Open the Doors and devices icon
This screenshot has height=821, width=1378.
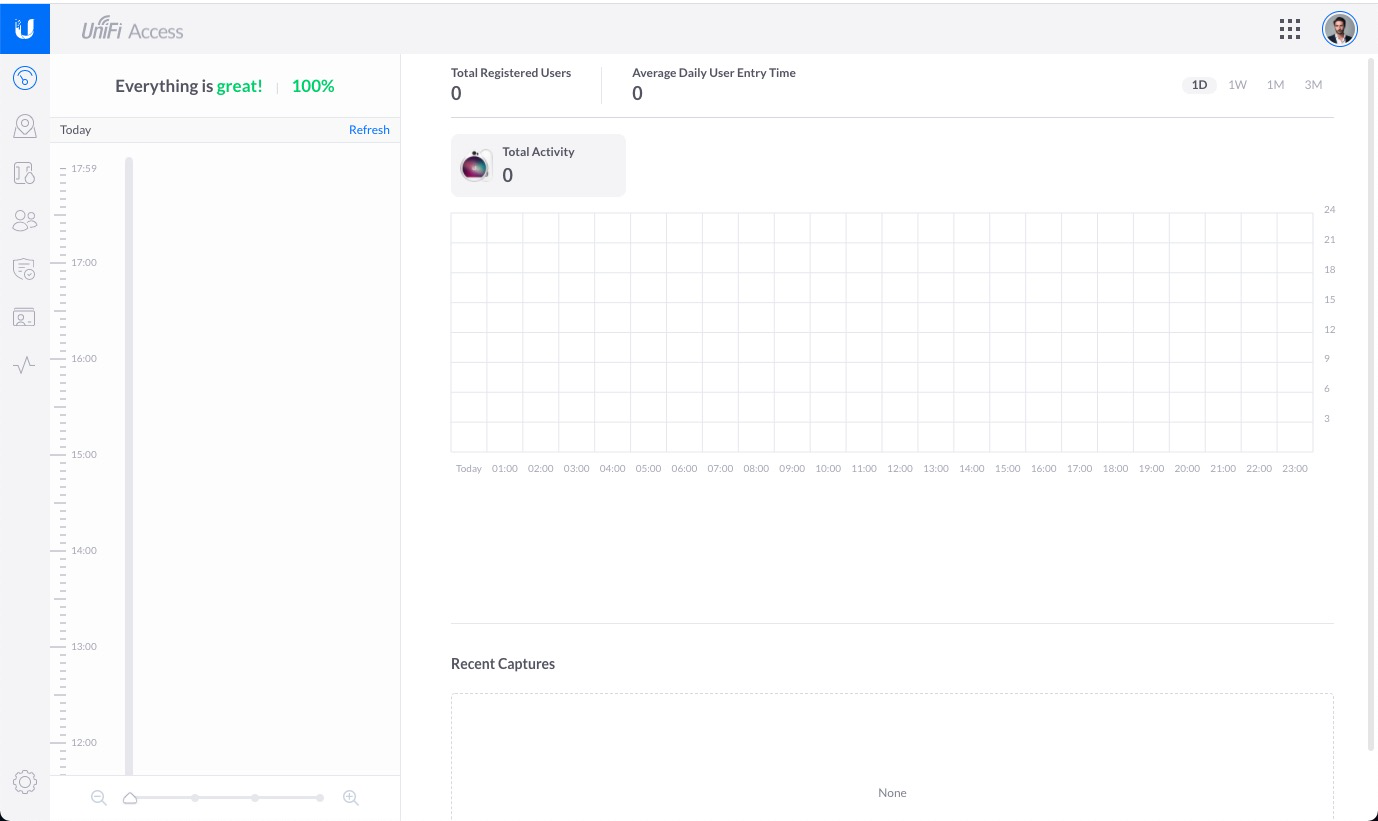(25, 173)
